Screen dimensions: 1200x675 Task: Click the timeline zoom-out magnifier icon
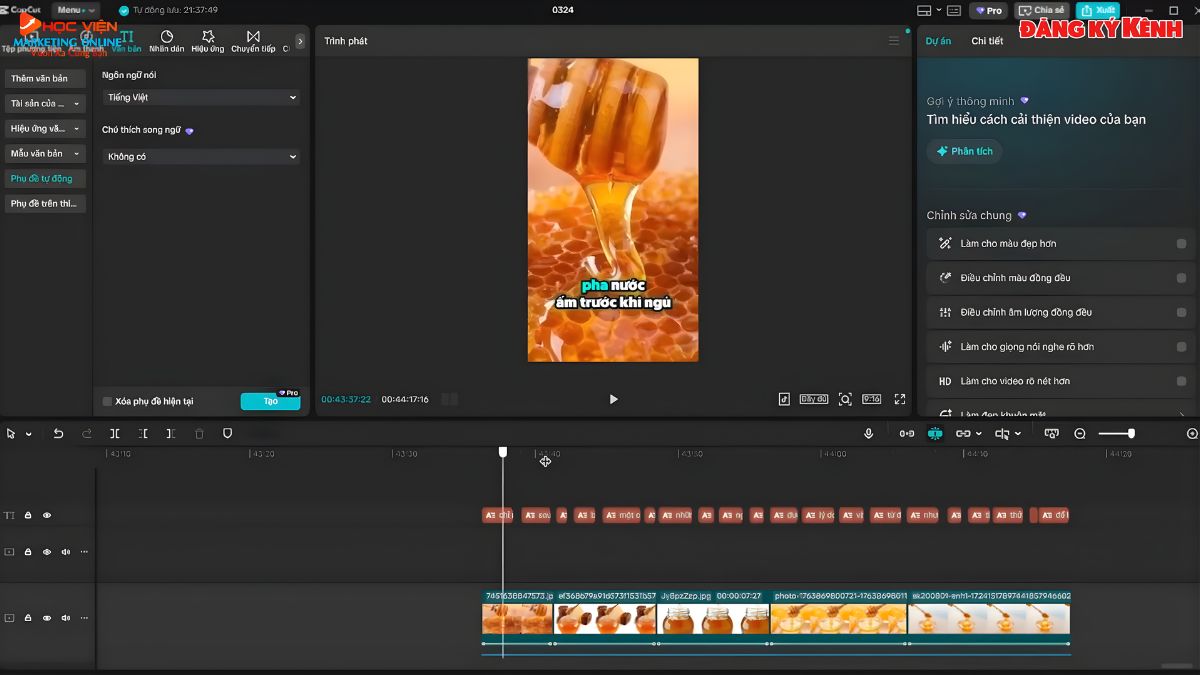pos(1080,434)
